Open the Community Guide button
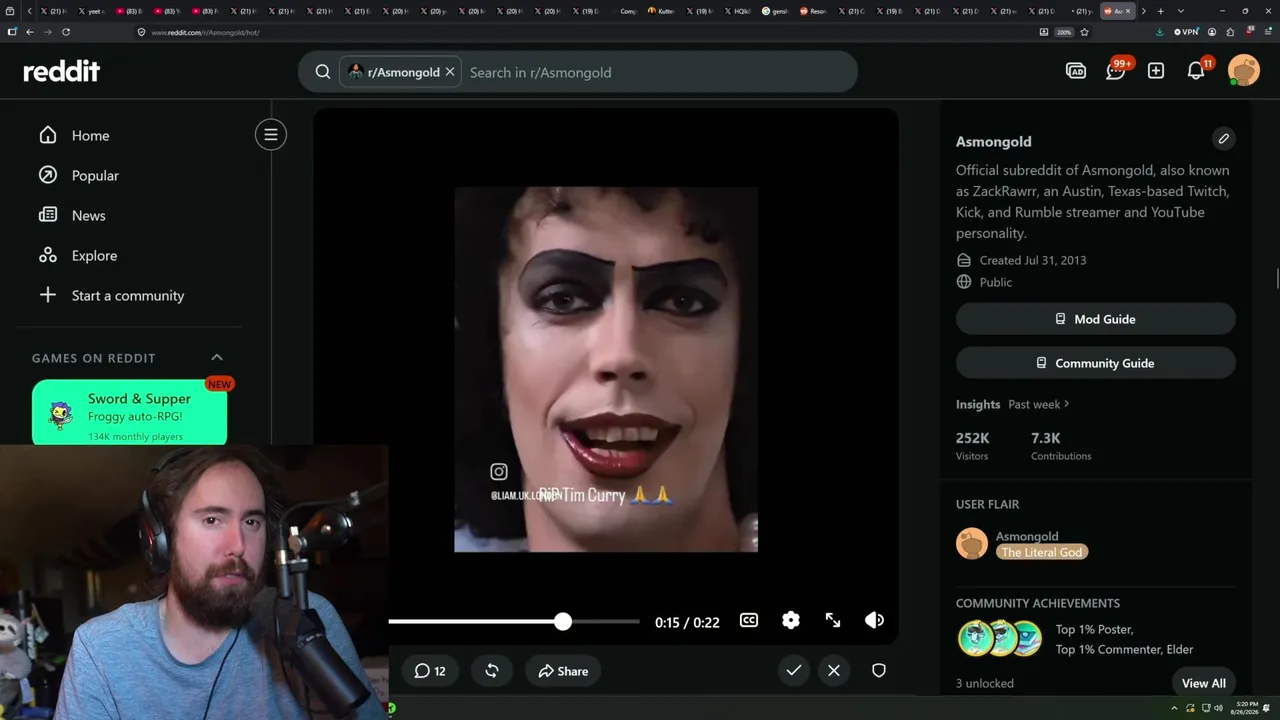1280x720 pixels. pos(1096,363)
